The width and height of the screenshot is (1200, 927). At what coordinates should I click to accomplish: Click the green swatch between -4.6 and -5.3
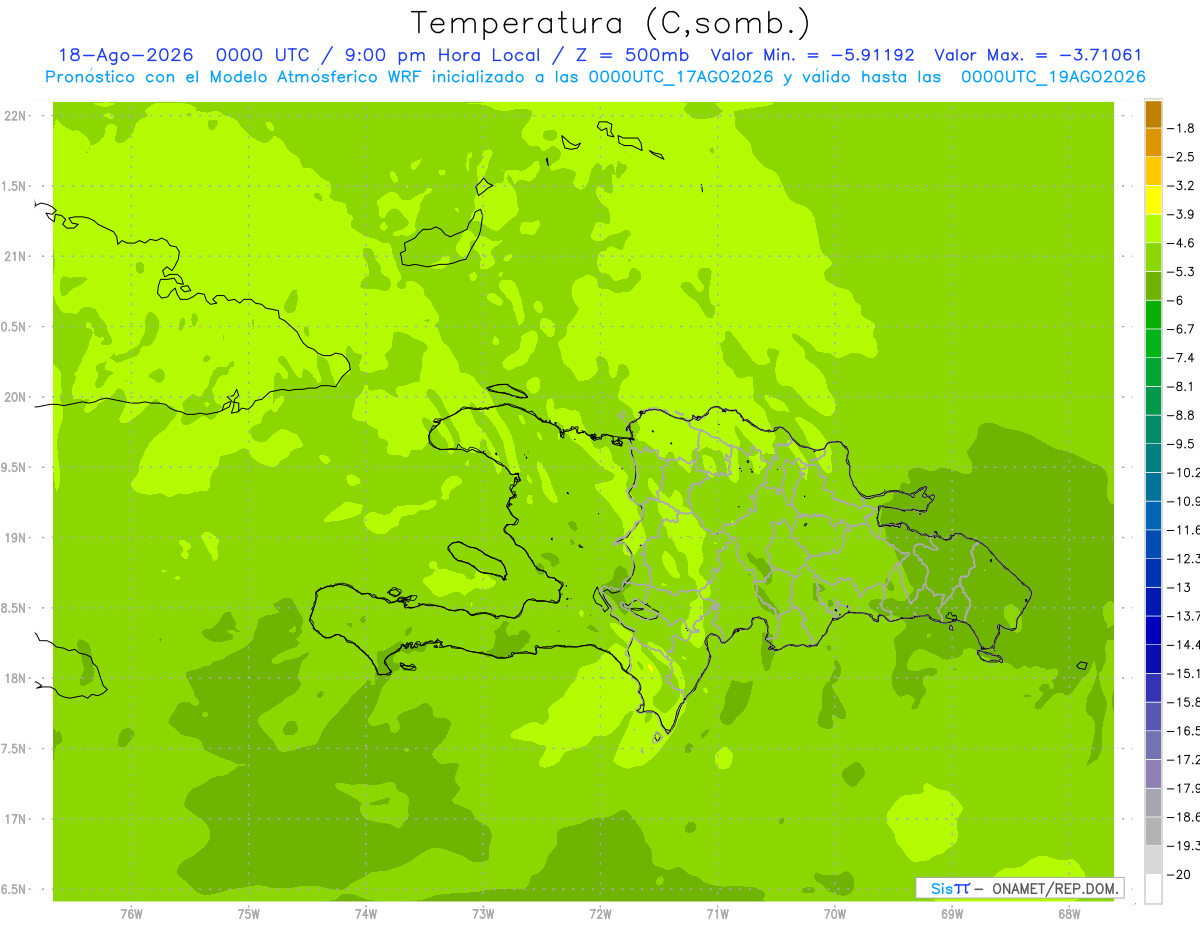point(1153,257)
